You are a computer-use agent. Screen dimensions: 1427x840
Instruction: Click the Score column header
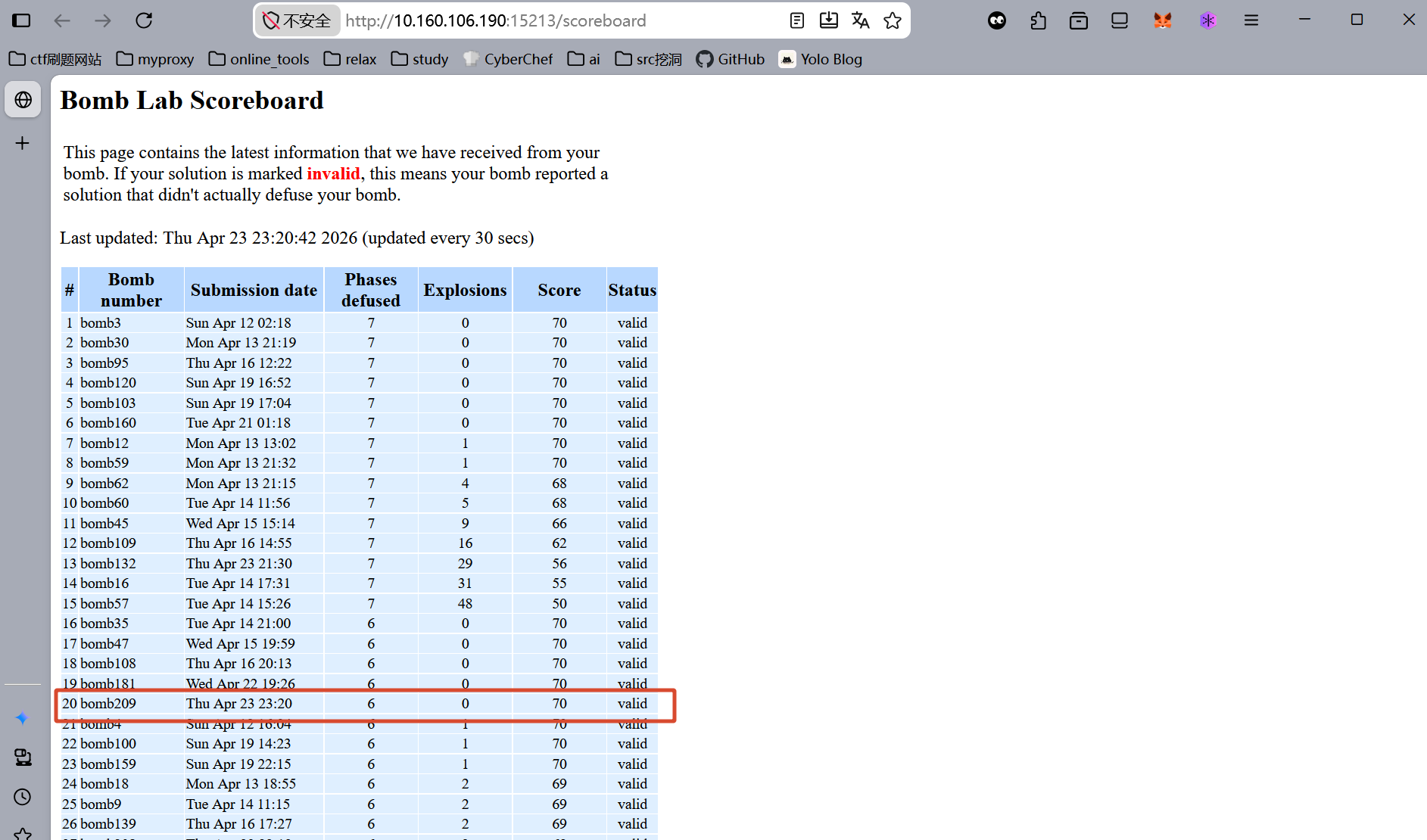559,290
